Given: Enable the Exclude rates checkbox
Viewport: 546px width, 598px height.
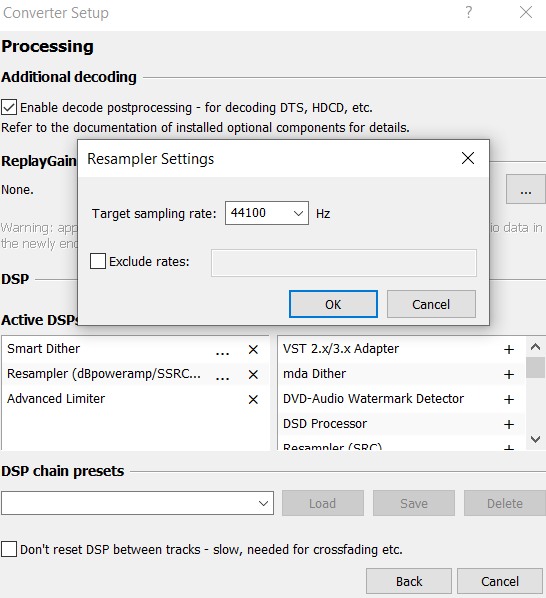Looking at the screenshot, I should [x=98, y=261].
